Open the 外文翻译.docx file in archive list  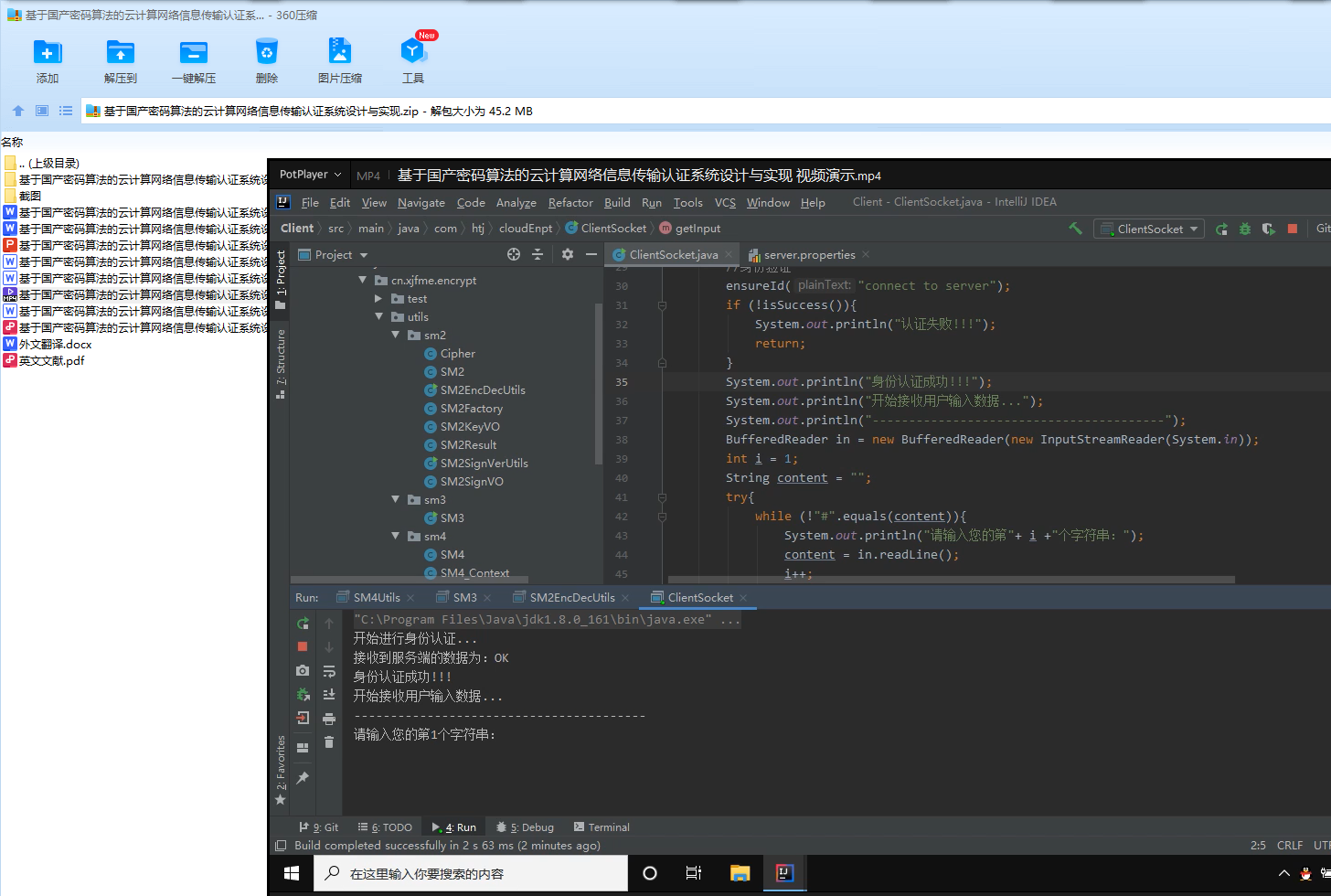pyautogui.click(x=55, y=345)
